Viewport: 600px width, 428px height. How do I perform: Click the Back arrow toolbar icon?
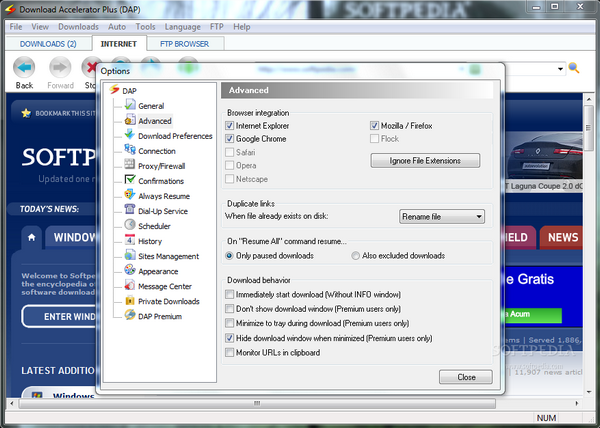coord(24,68)
